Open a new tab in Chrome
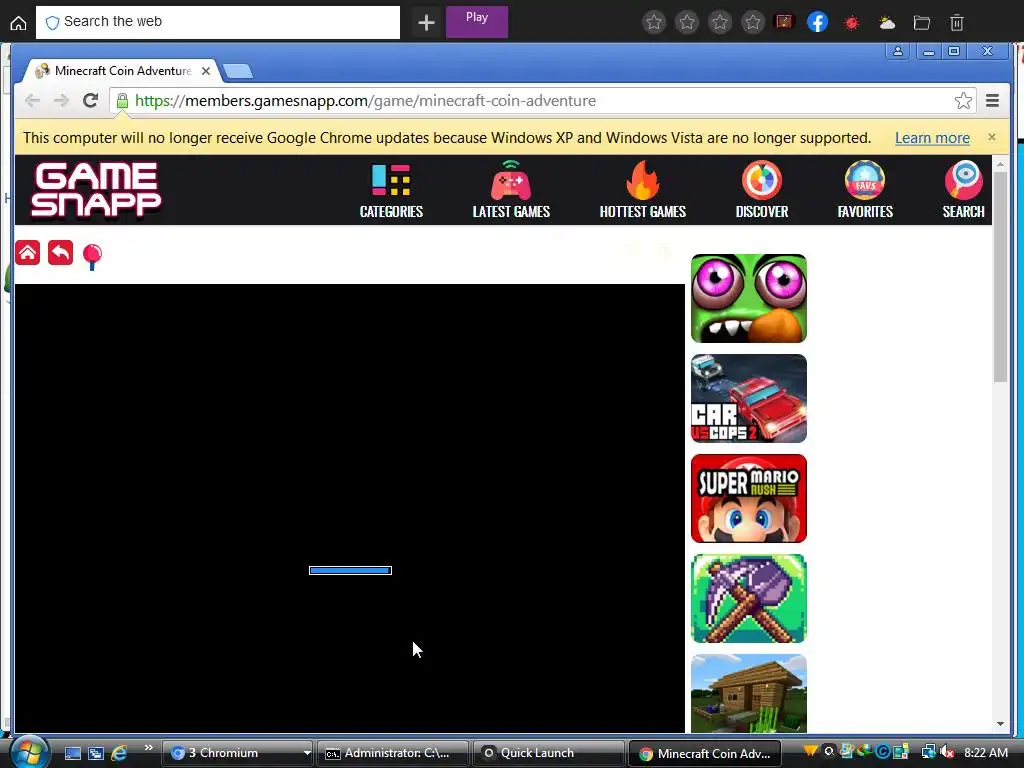 (x=238, y=71)
